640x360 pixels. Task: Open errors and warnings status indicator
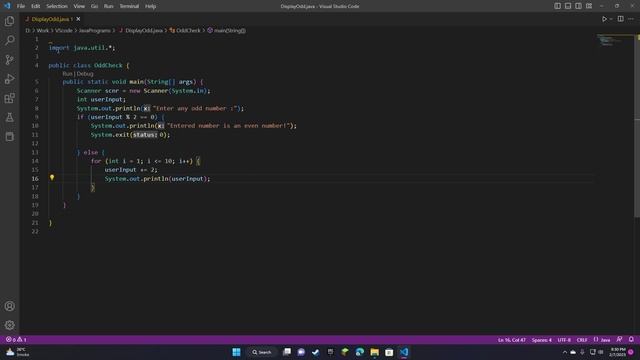(x=16, y=340)
